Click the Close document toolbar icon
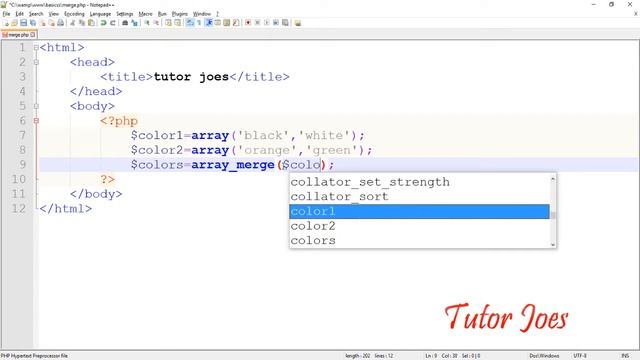 pyautogui.click(x=42, y=23)
